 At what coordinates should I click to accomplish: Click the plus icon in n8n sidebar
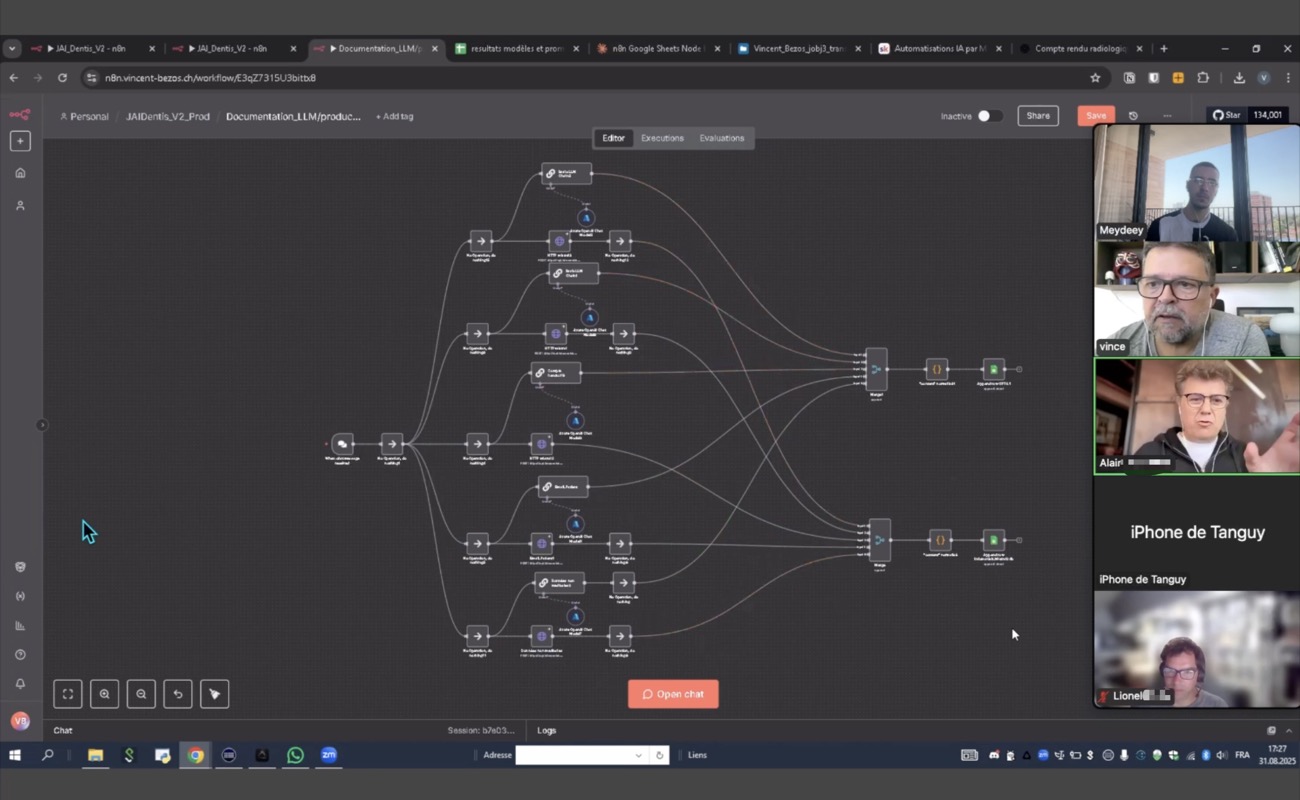pos(20,141)
